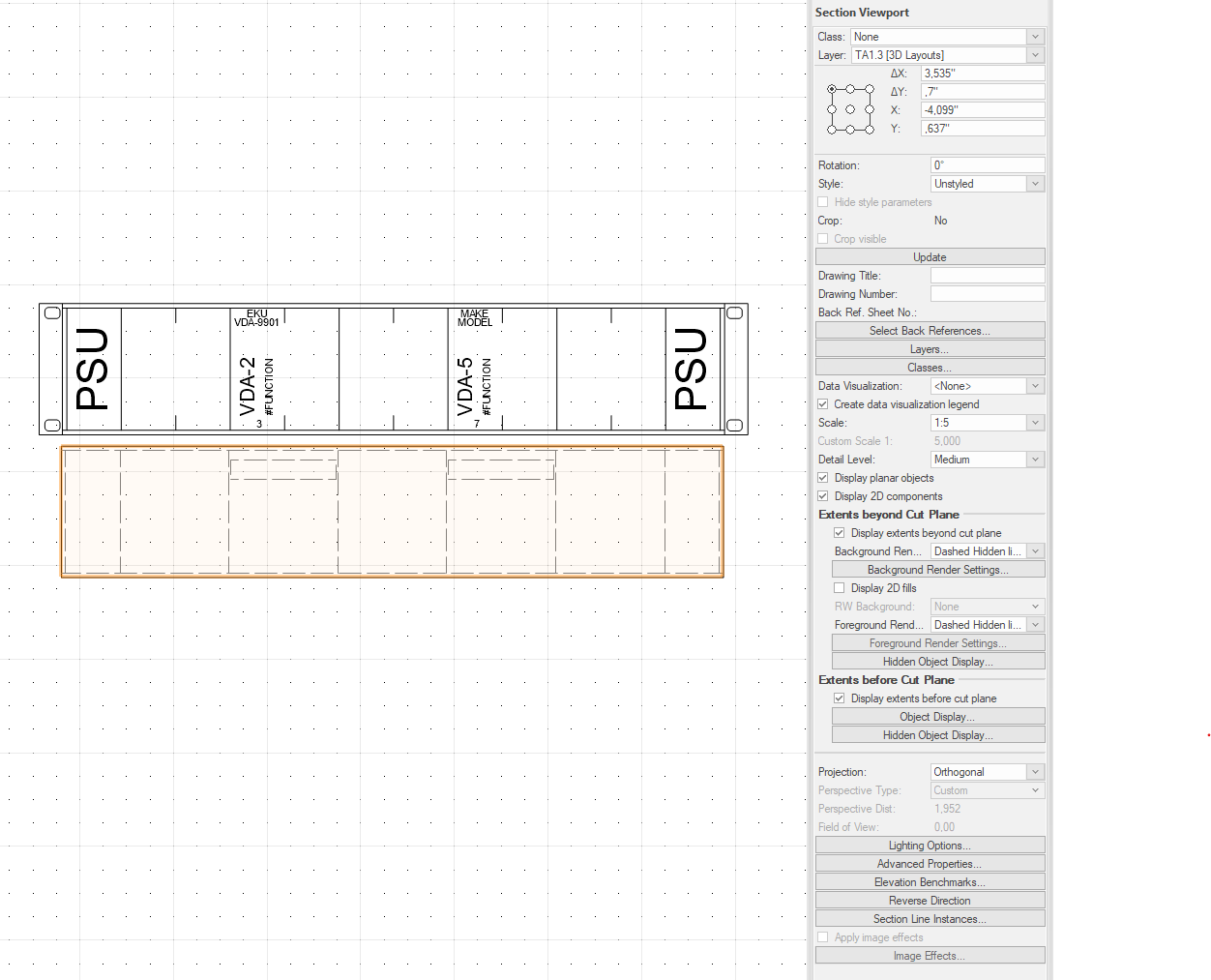Image resolution: width=1211 pixels, height=980 pixels.
Task: Open the Projection dropdown set to Orthogonal
Action: tap(987, 772)
